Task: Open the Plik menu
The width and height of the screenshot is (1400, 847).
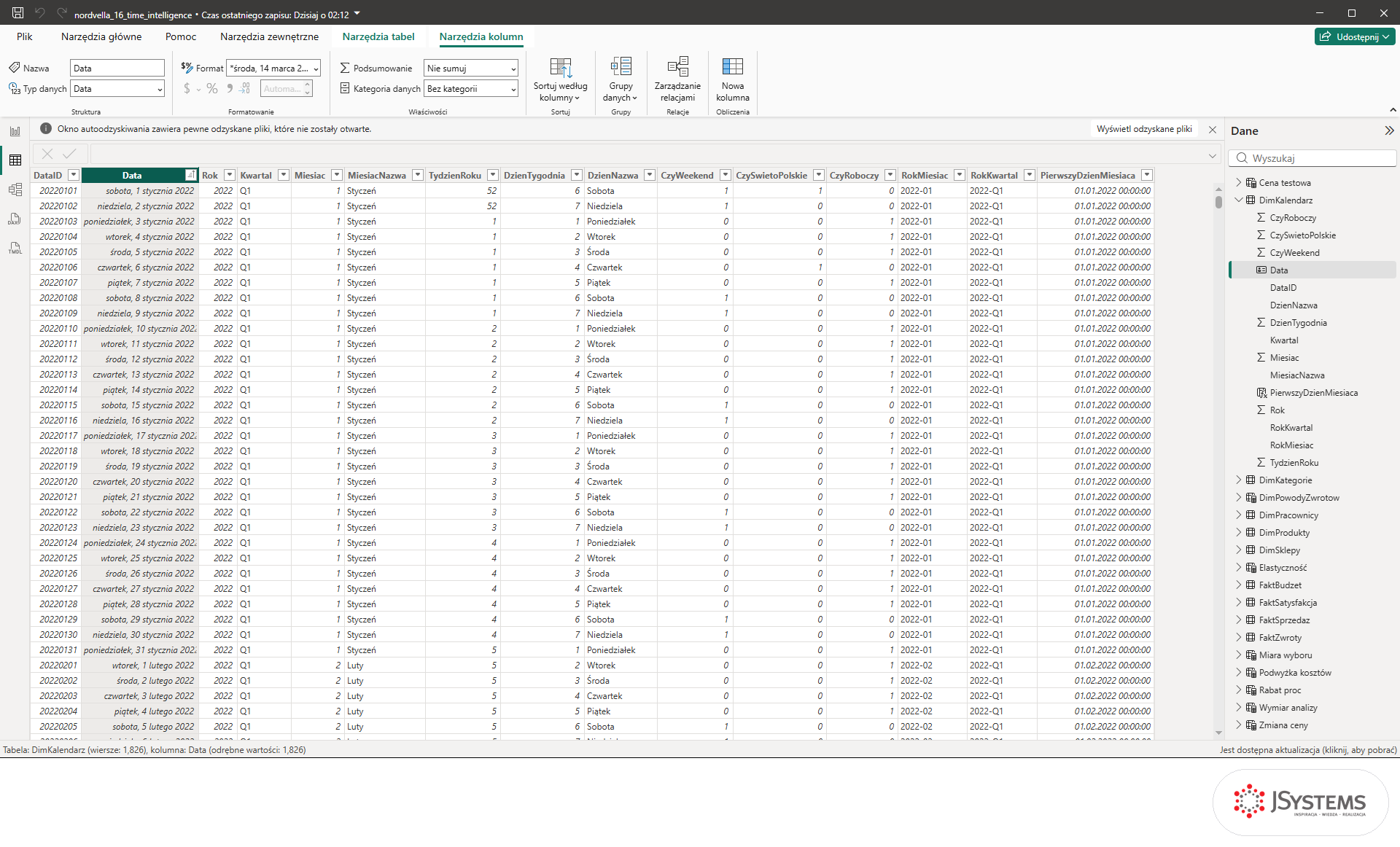Action: pos(25,36)
